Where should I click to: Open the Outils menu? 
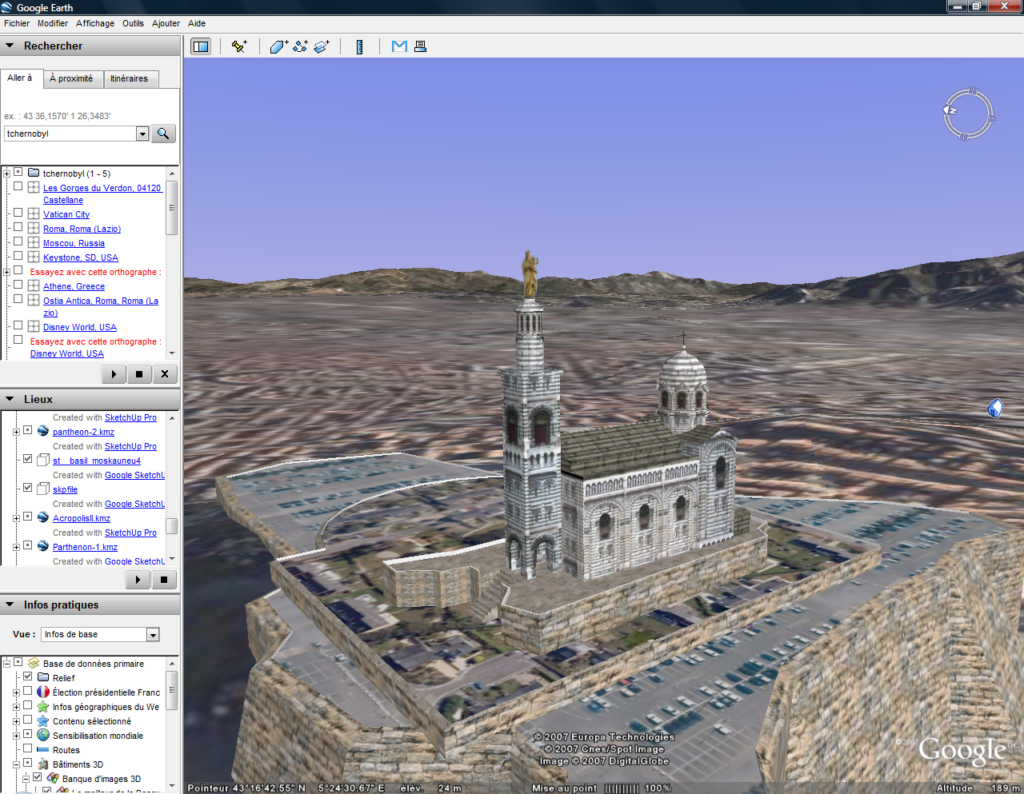133,23
